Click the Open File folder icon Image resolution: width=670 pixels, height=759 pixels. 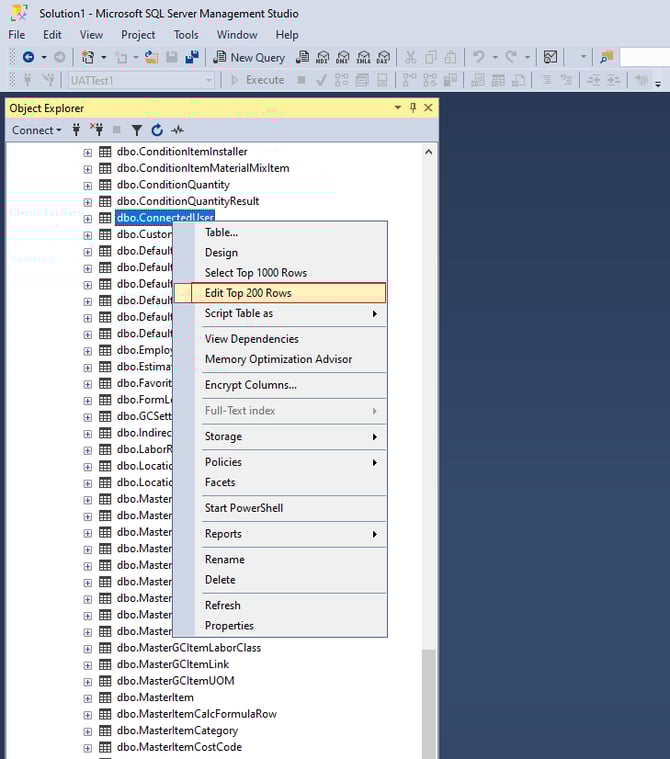[x=151, y=57]
